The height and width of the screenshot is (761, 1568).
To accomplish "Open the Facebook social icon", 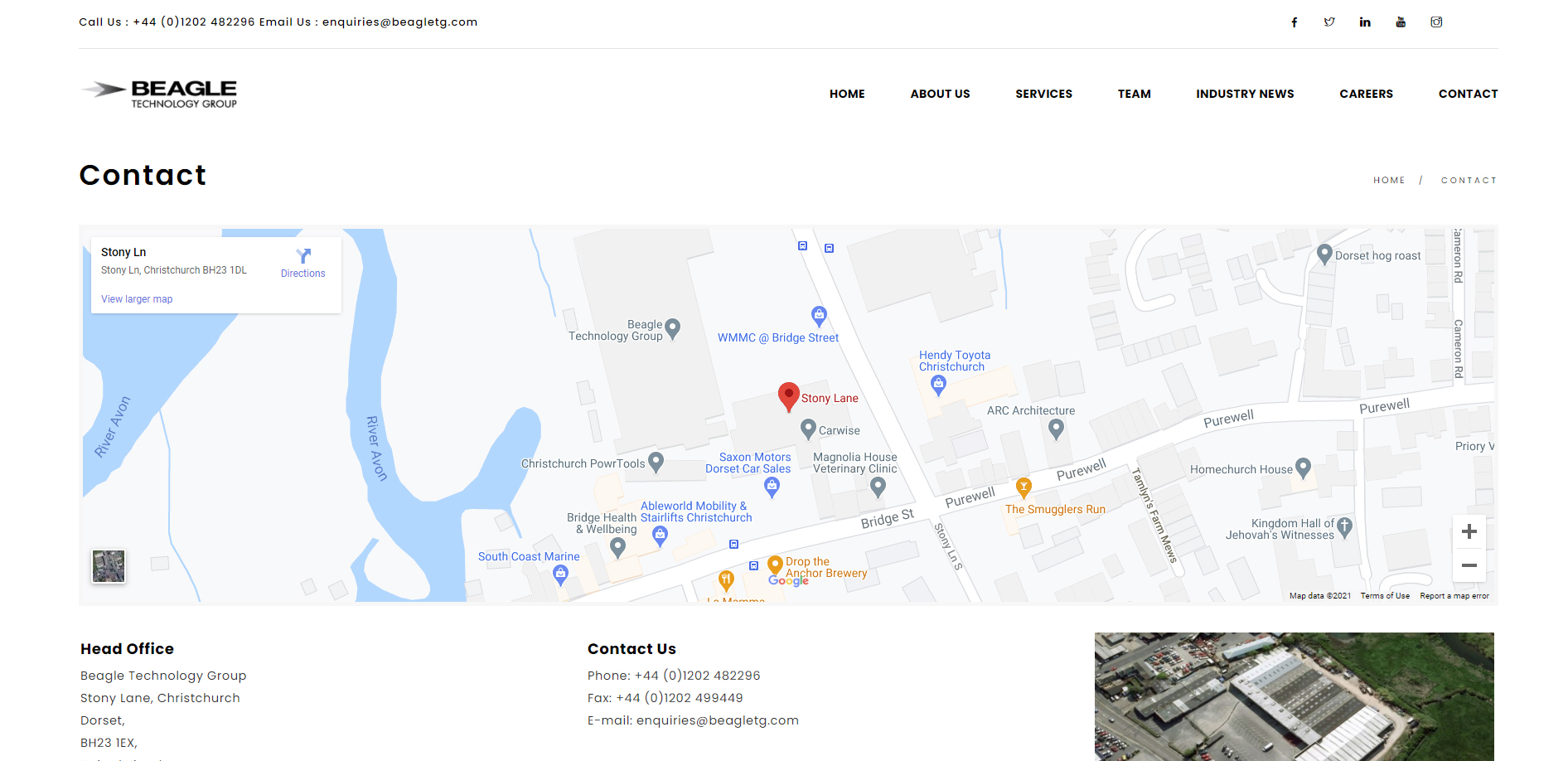I will (1294, 22).
